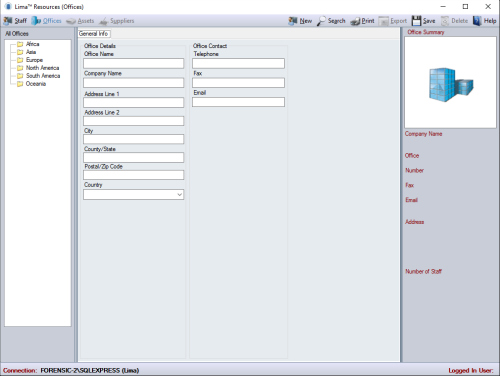Click the New button label

(x=306, y=21)
